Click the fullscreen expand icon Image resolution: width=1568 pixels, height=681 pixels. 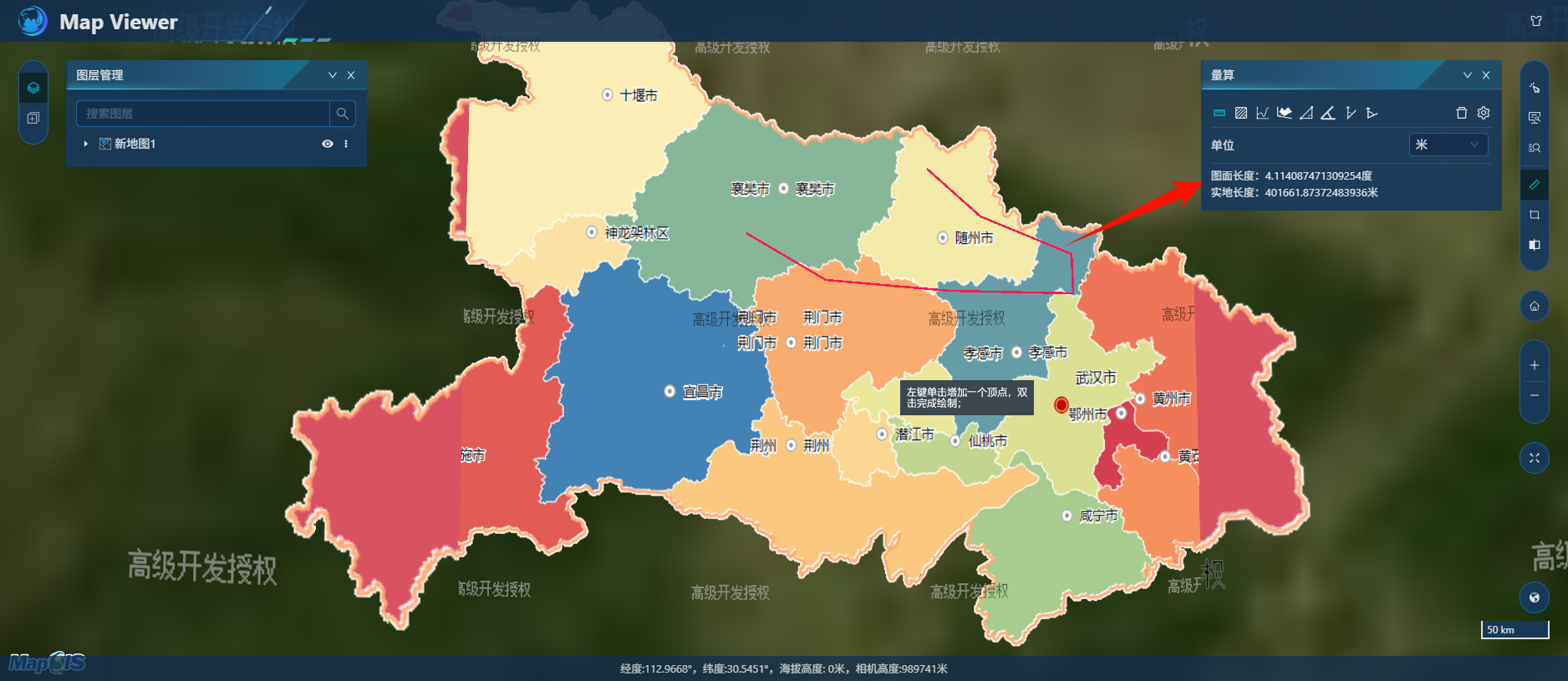1534,458
